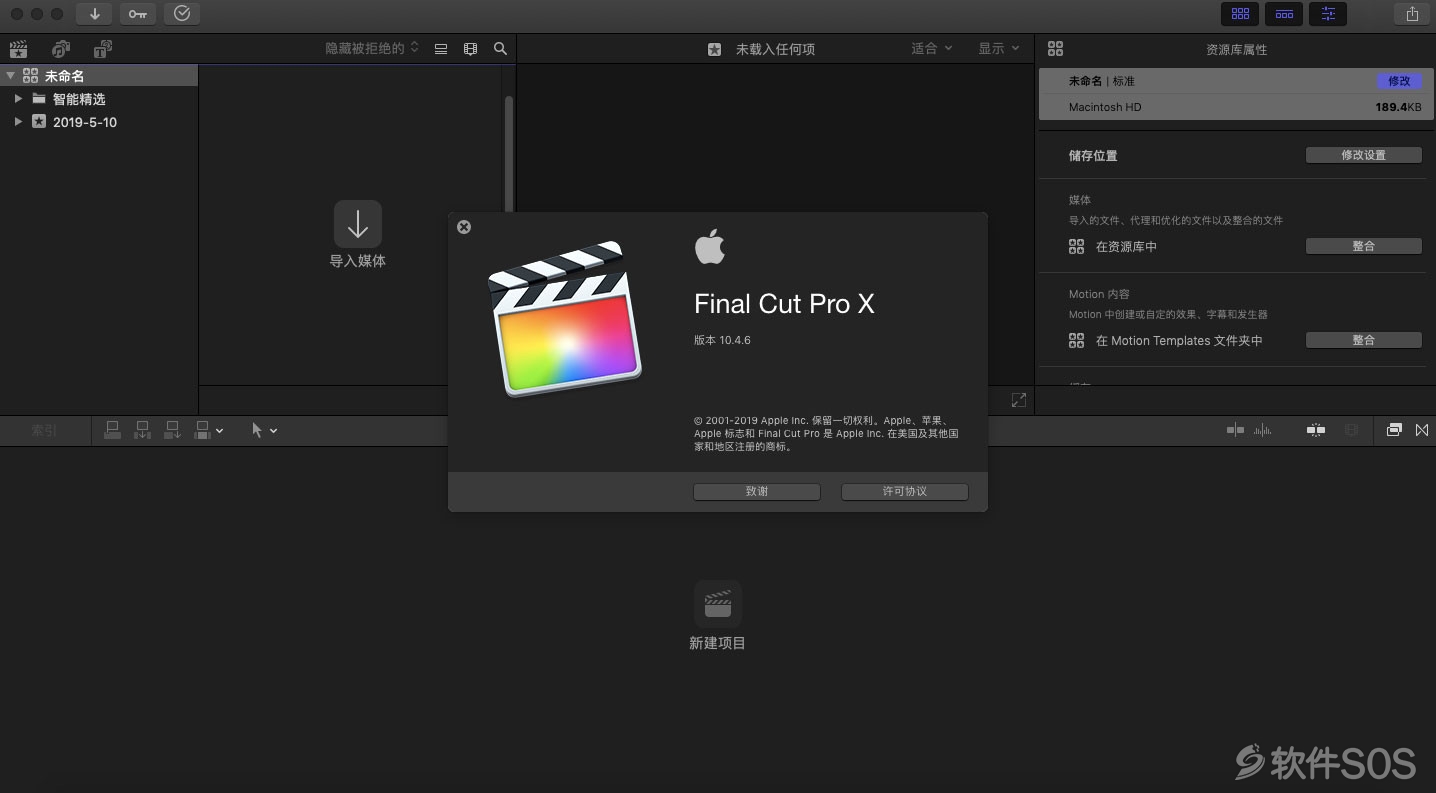Screen dimensions: 1436x793
Task: Click 整合 button for 媒体
Action: pos(1364,246)
